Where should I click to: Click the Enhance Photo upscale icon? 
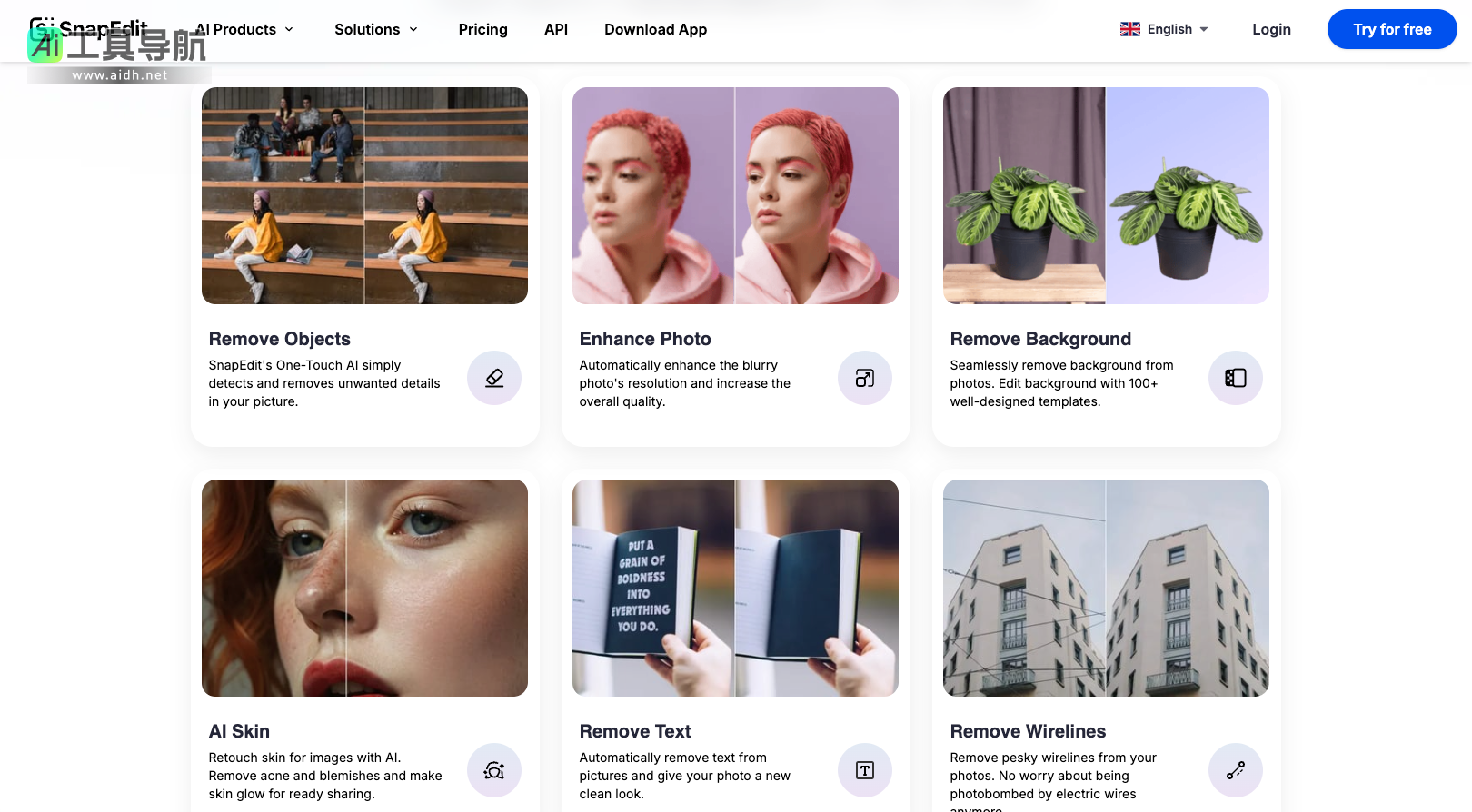tap(864, 378)
